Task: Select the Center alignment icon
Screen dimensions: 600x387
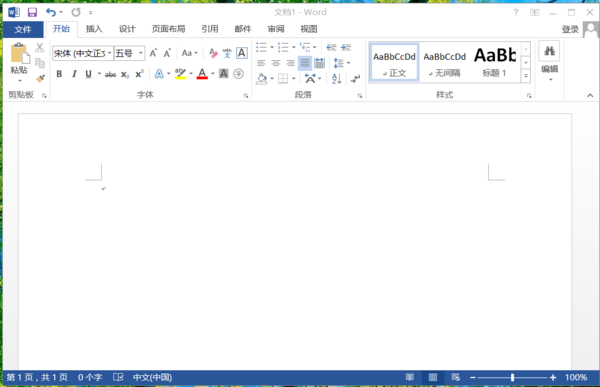Action: click(276, 63)
